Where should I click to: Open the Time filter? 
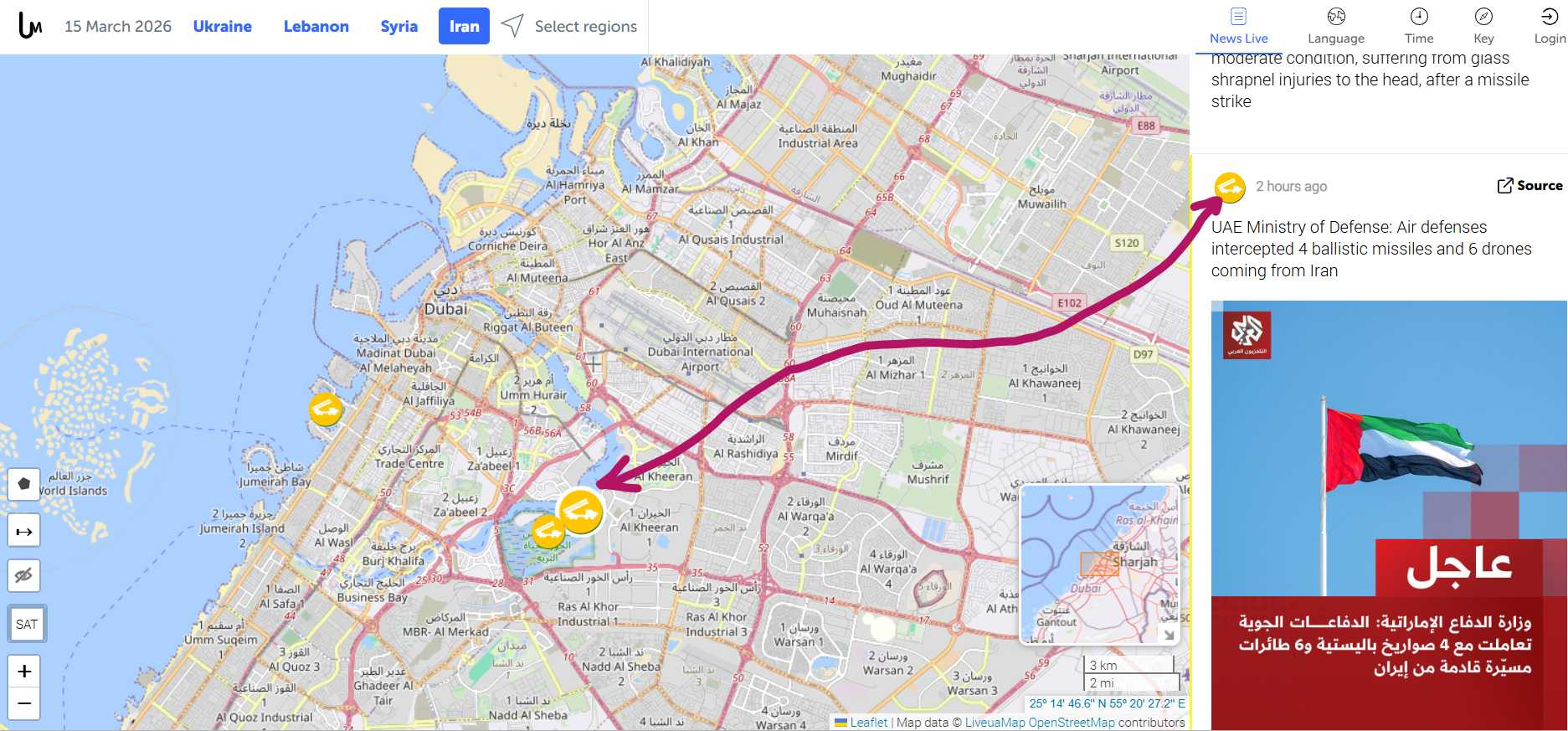tap(1419, 26)
